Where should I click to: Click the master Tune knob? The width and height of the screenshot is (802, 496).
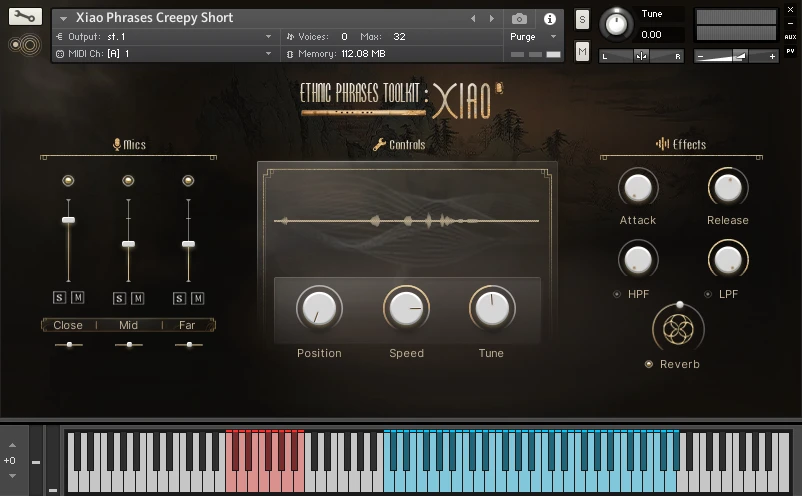coord(616,24)
